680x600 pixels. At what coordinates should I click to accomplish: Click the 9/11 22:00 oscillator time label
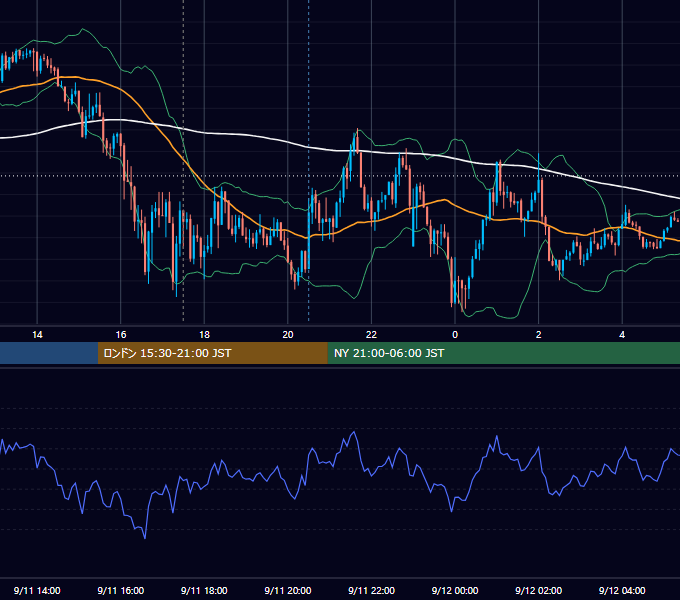point(371,590)
